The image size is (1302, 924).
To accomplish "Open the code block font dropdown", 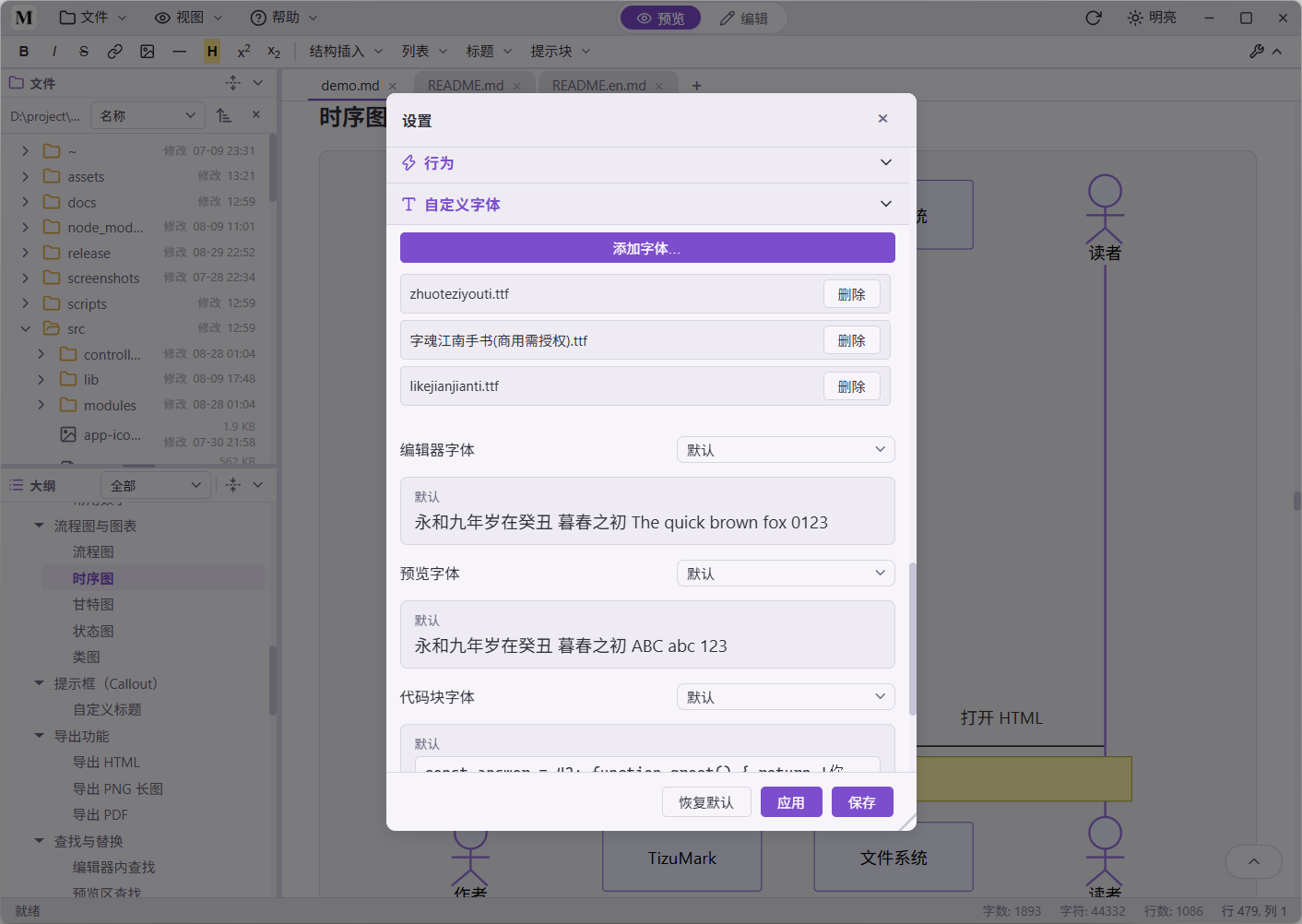I will coord(786,697).
